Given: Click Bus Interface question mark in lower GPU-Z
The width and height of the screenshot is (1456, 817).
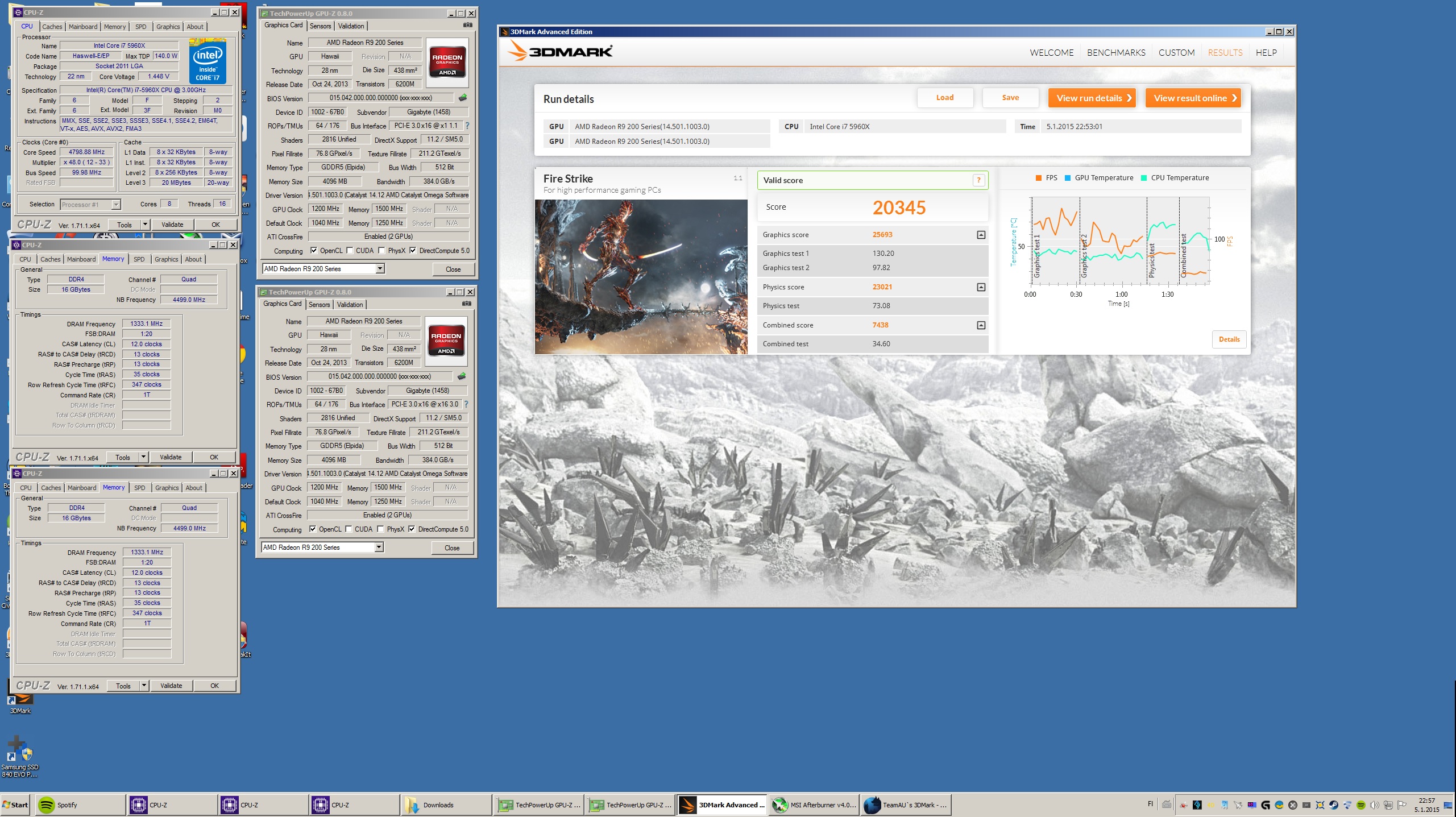Looking at the screenshot, I should coord(466,404).
